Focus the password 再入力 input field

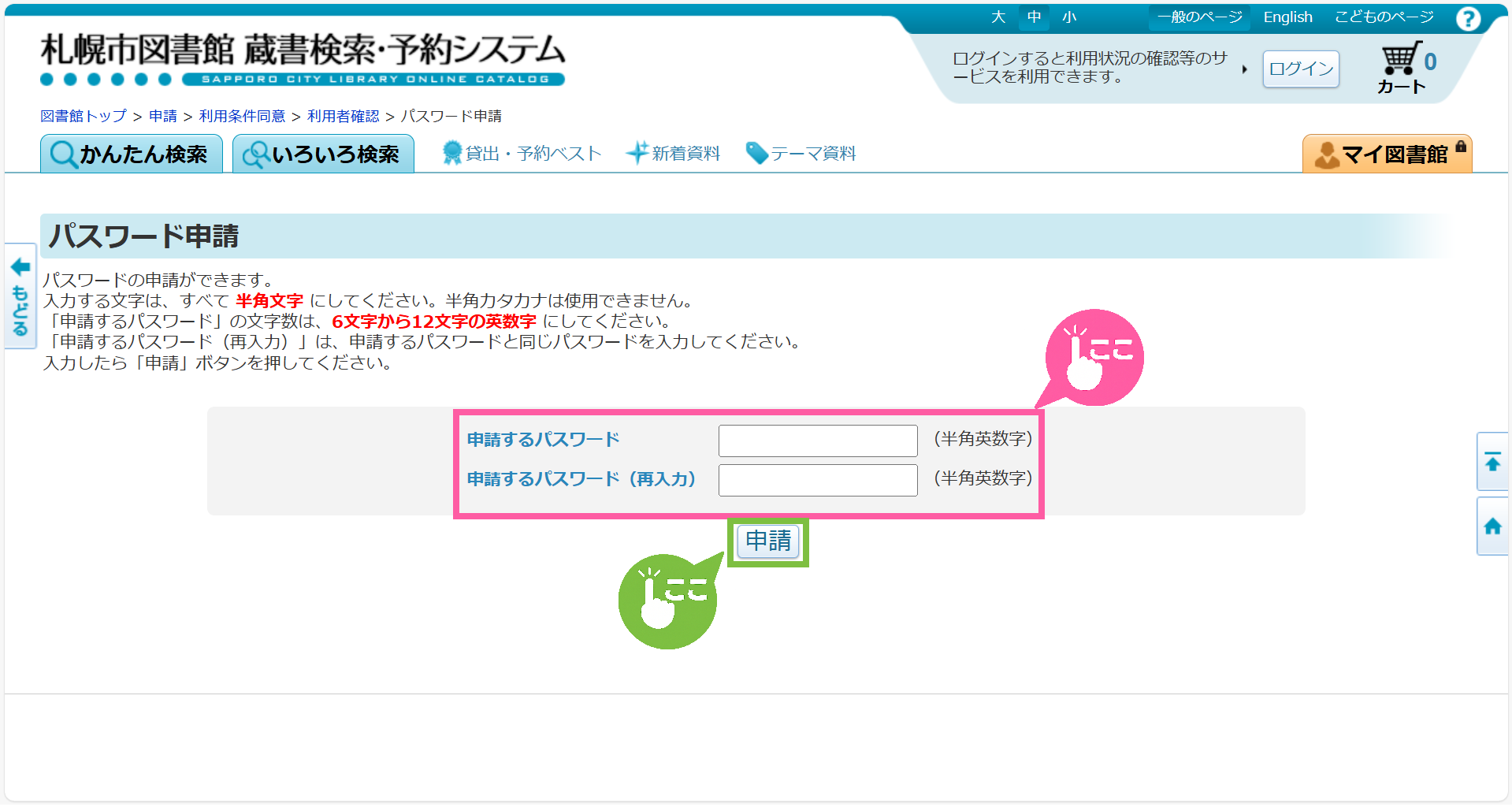[x=817, y=480]
